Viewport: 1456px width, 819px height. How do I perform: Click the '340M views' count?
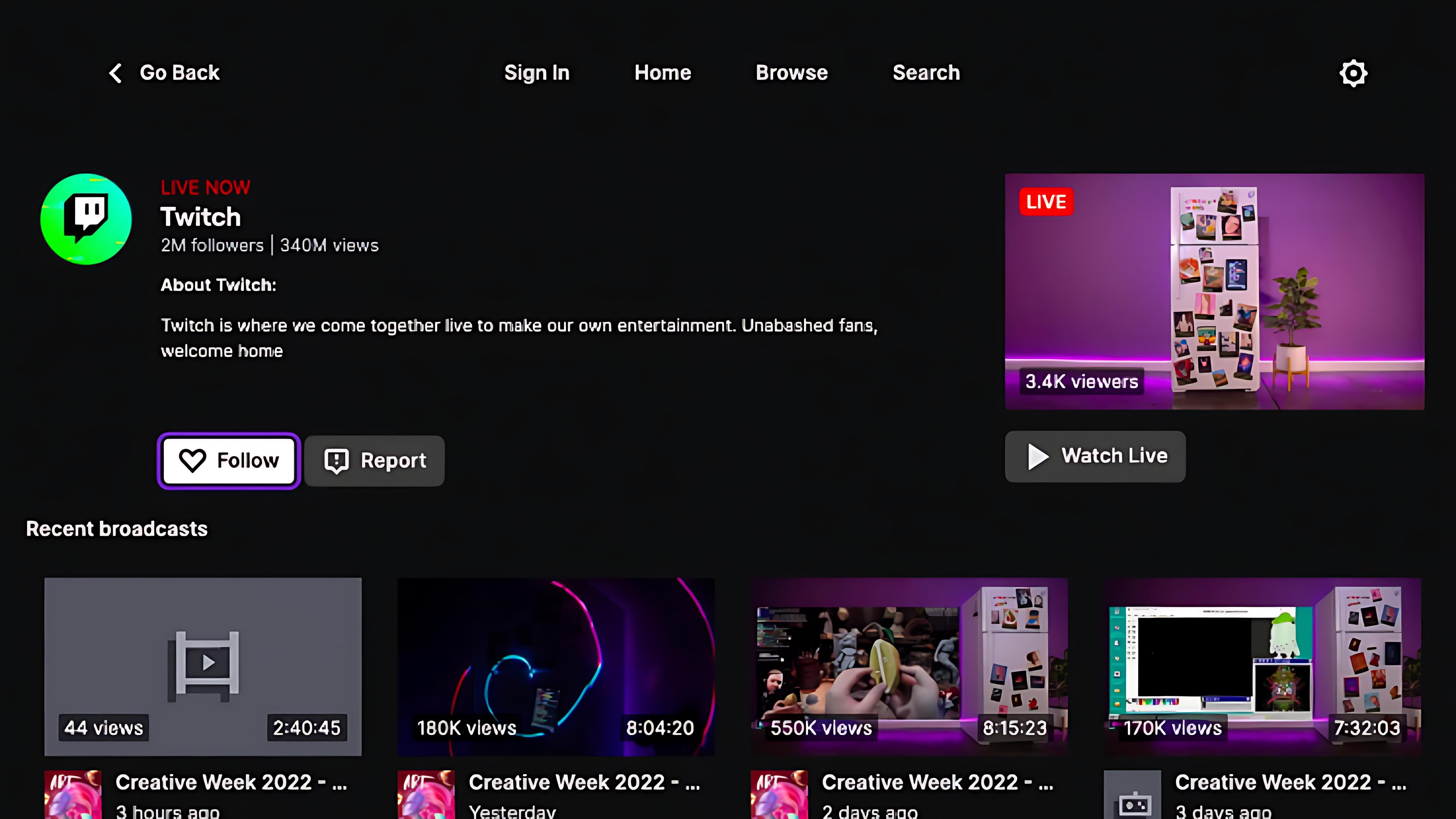[x=329, y=245]
